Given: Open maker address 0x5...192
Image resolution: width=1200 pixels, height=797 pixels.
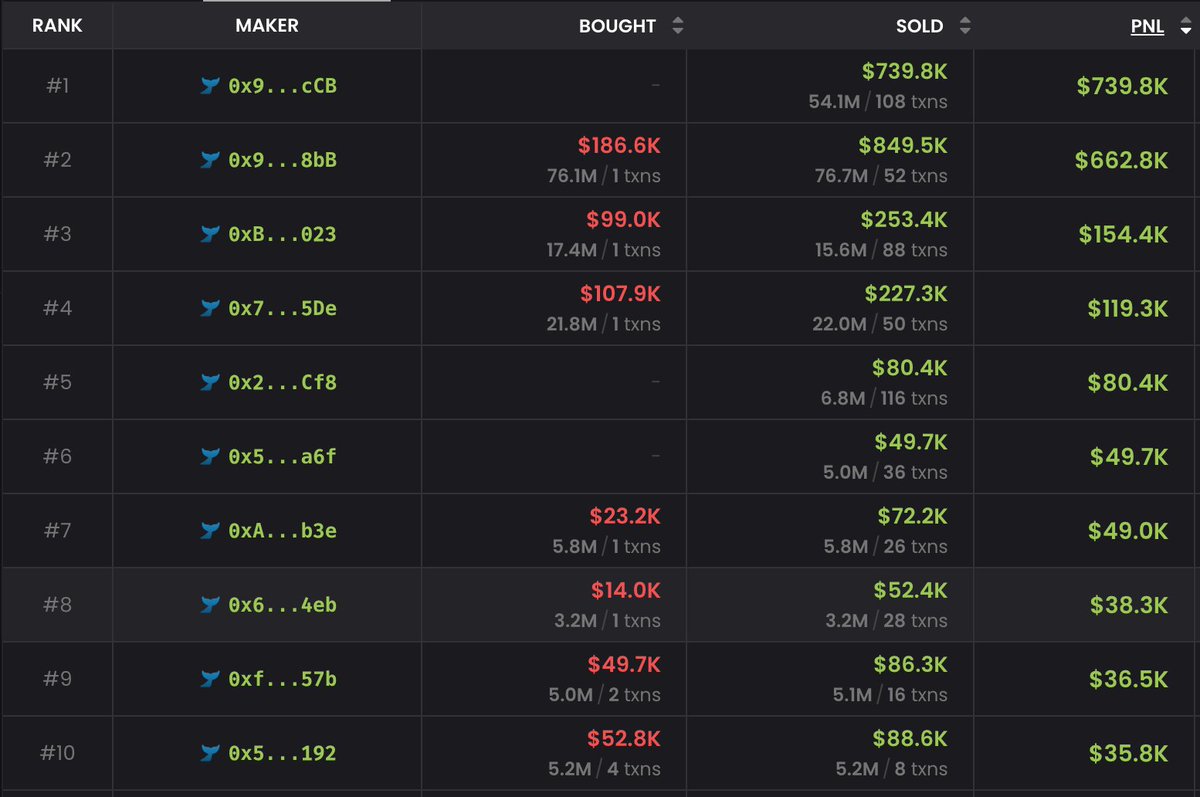Looking at the screenshot, I should point(283,753).
